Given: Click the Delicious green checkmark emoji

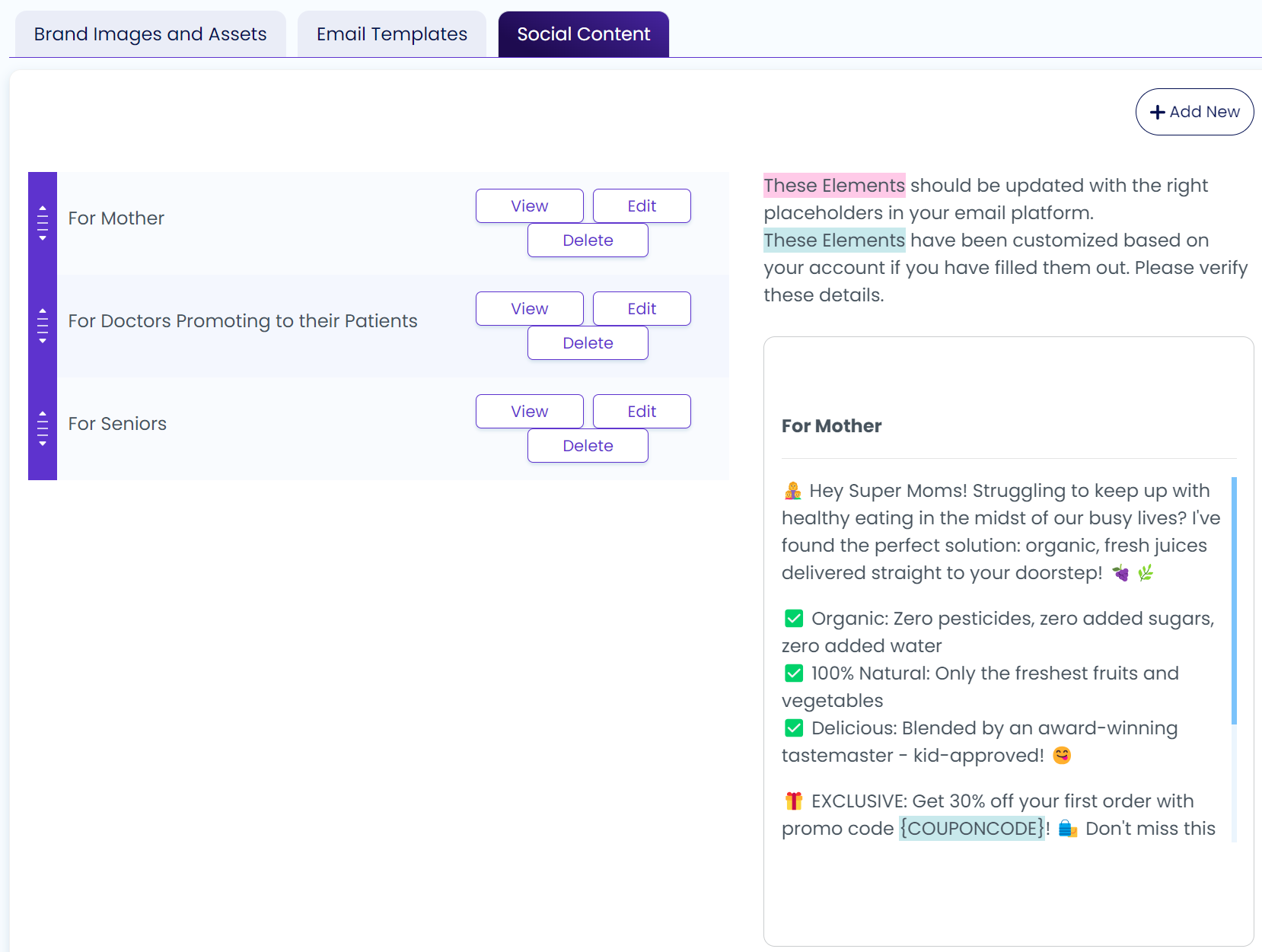Looking at the screenshot, I should click(x=794, y=728).
